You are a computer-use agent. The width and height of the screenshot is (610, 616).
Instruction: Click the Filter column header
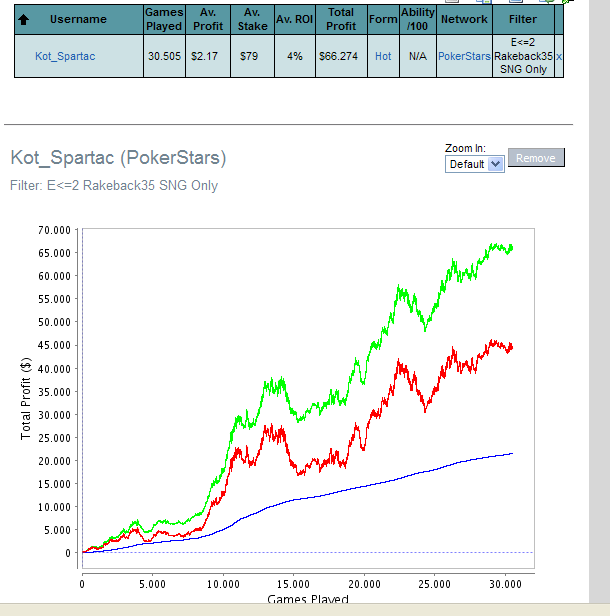click(x=523, y=19)
